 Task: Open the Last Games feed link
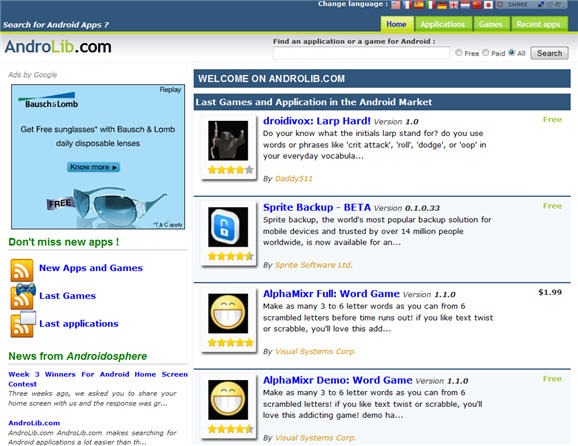(67, 296)
